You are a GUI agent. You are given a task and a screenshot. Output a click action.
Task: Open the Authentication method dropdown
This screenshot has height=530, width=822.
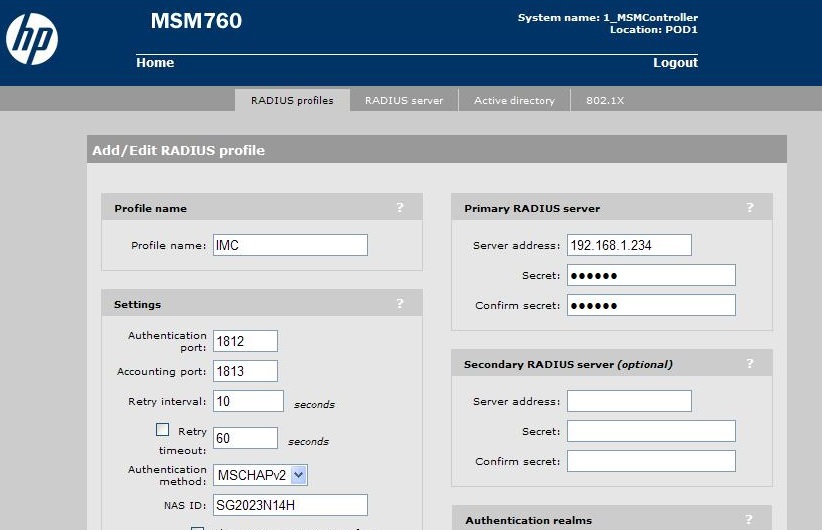click(261, 475)
